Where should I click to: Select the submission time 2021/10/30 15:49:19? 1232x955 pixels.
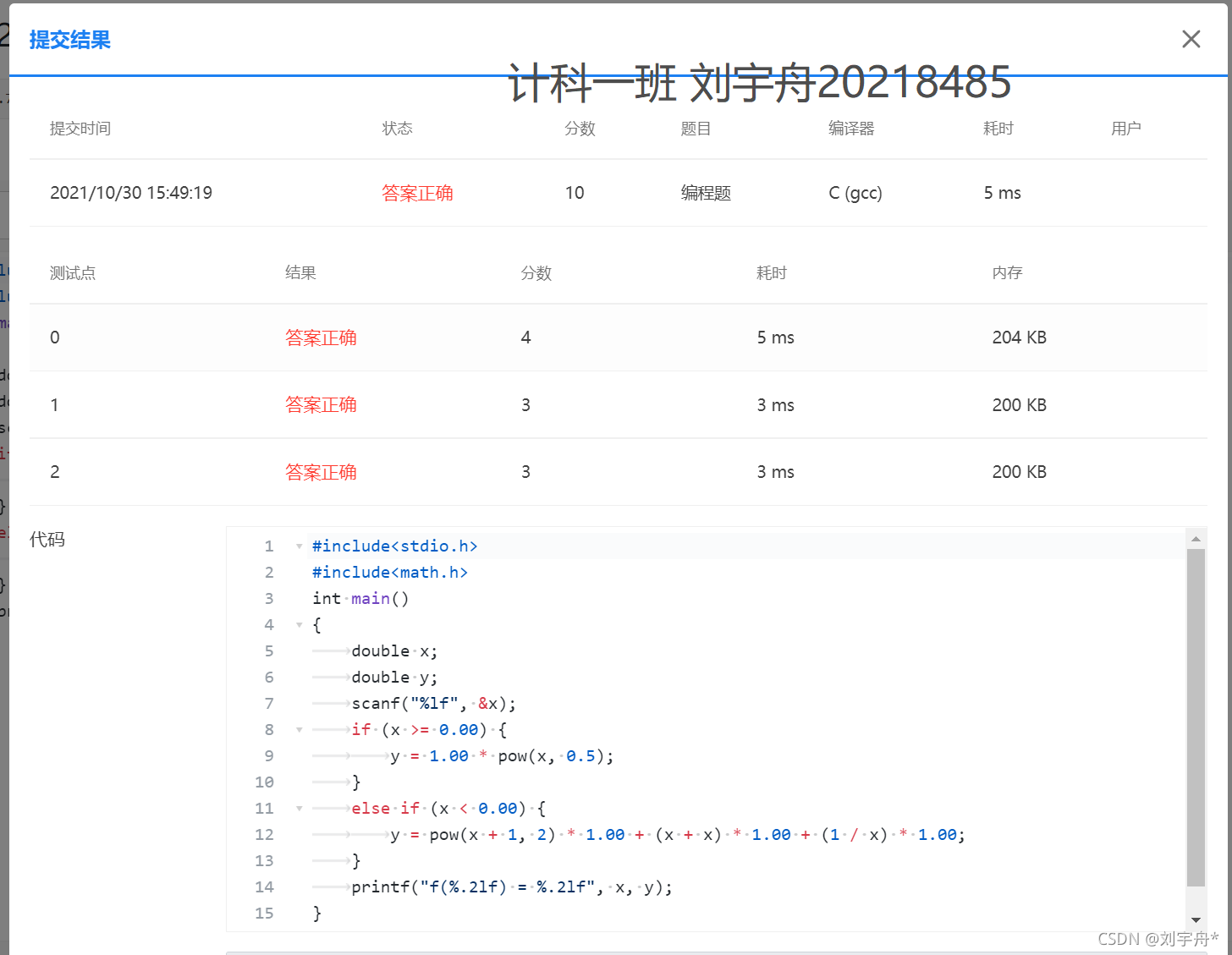(131, 193)
